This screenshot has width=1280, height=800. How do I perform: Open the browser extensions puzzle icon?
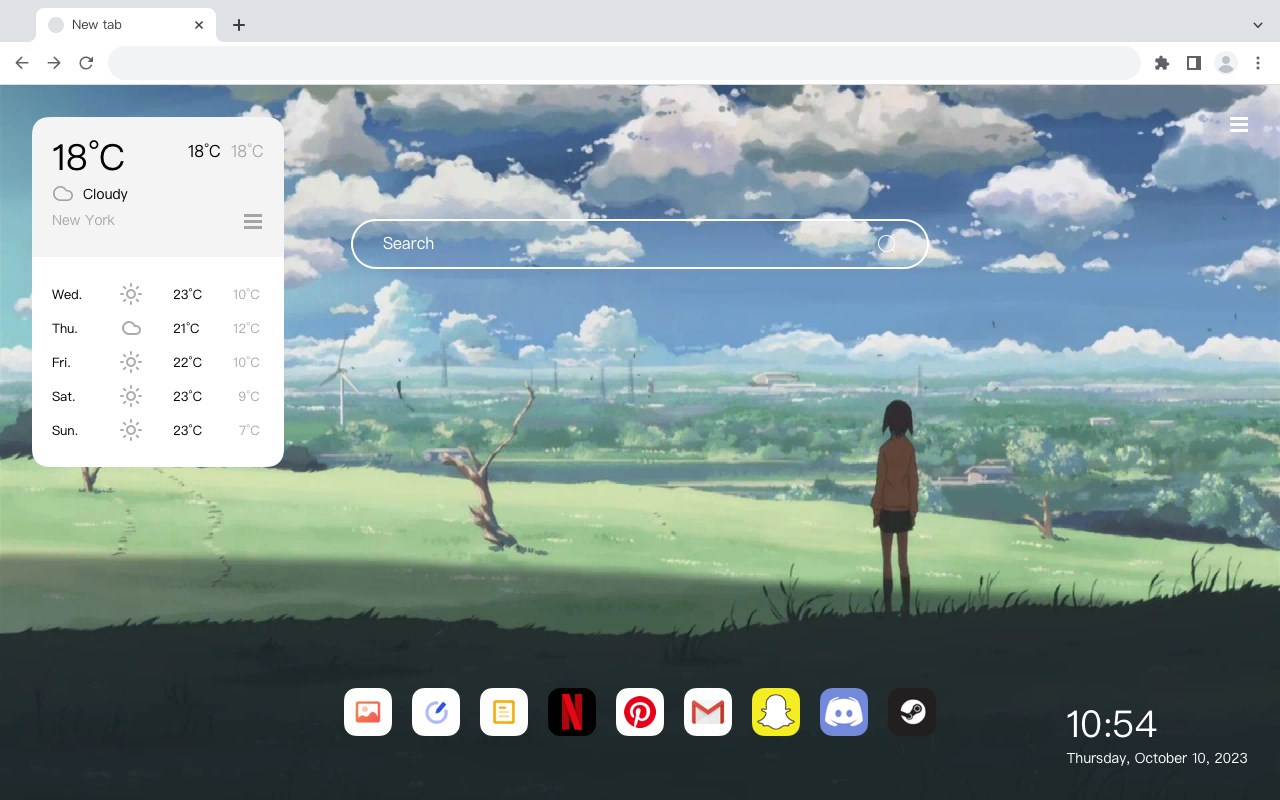(1161, 63)
